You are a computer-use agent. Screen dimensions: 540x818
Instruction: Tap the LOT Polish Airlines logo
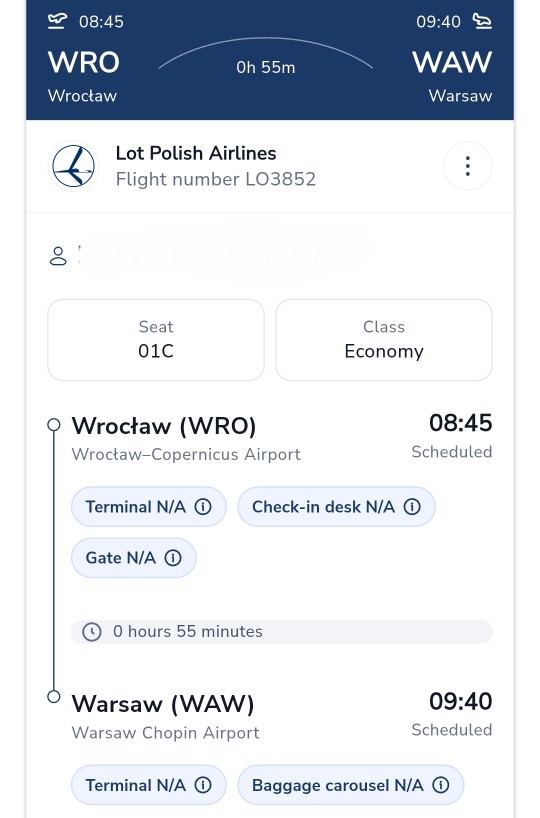[74, 166]
